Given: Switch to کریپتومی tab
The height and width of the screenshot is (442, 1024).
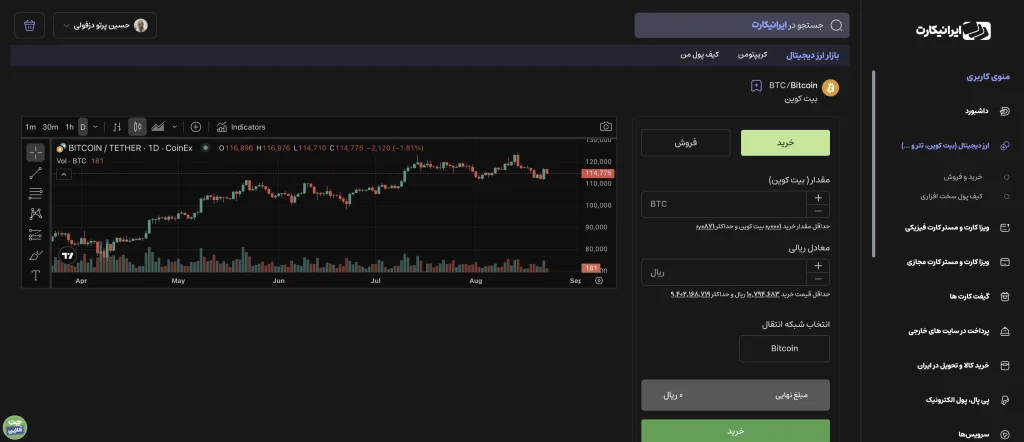Looking at the screenshot, I should 752,55.
